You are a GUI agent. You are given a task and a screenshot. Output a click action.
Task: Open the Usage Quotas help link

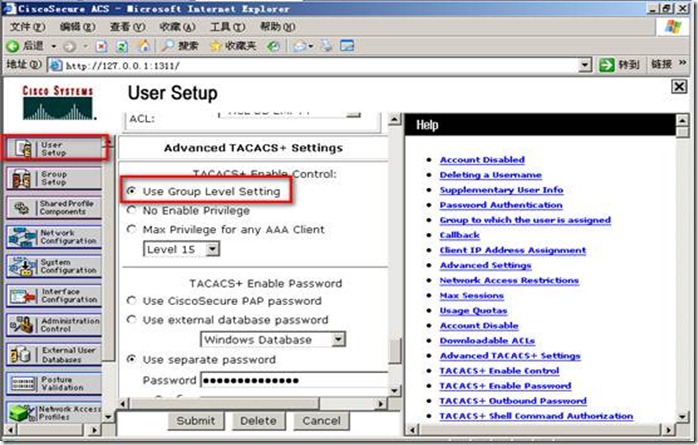coord(474,311)
